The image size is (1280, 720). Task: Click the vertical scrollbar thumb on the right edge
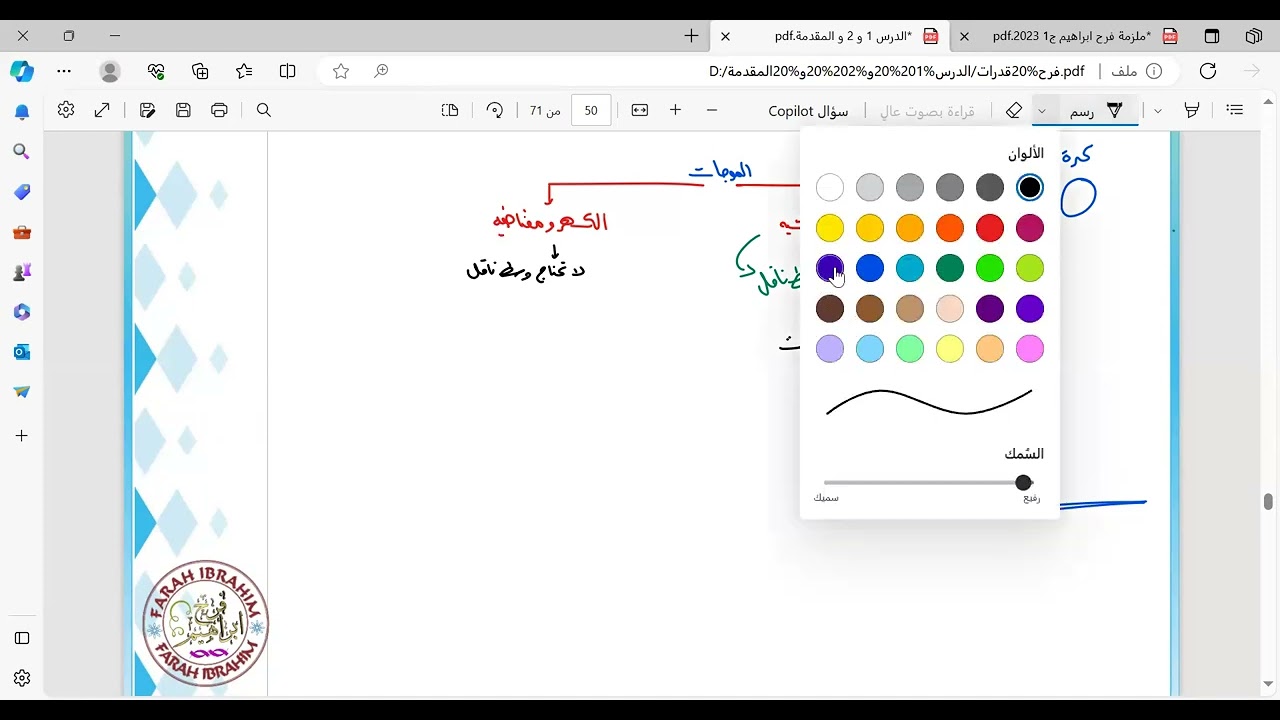(1268, 501)
